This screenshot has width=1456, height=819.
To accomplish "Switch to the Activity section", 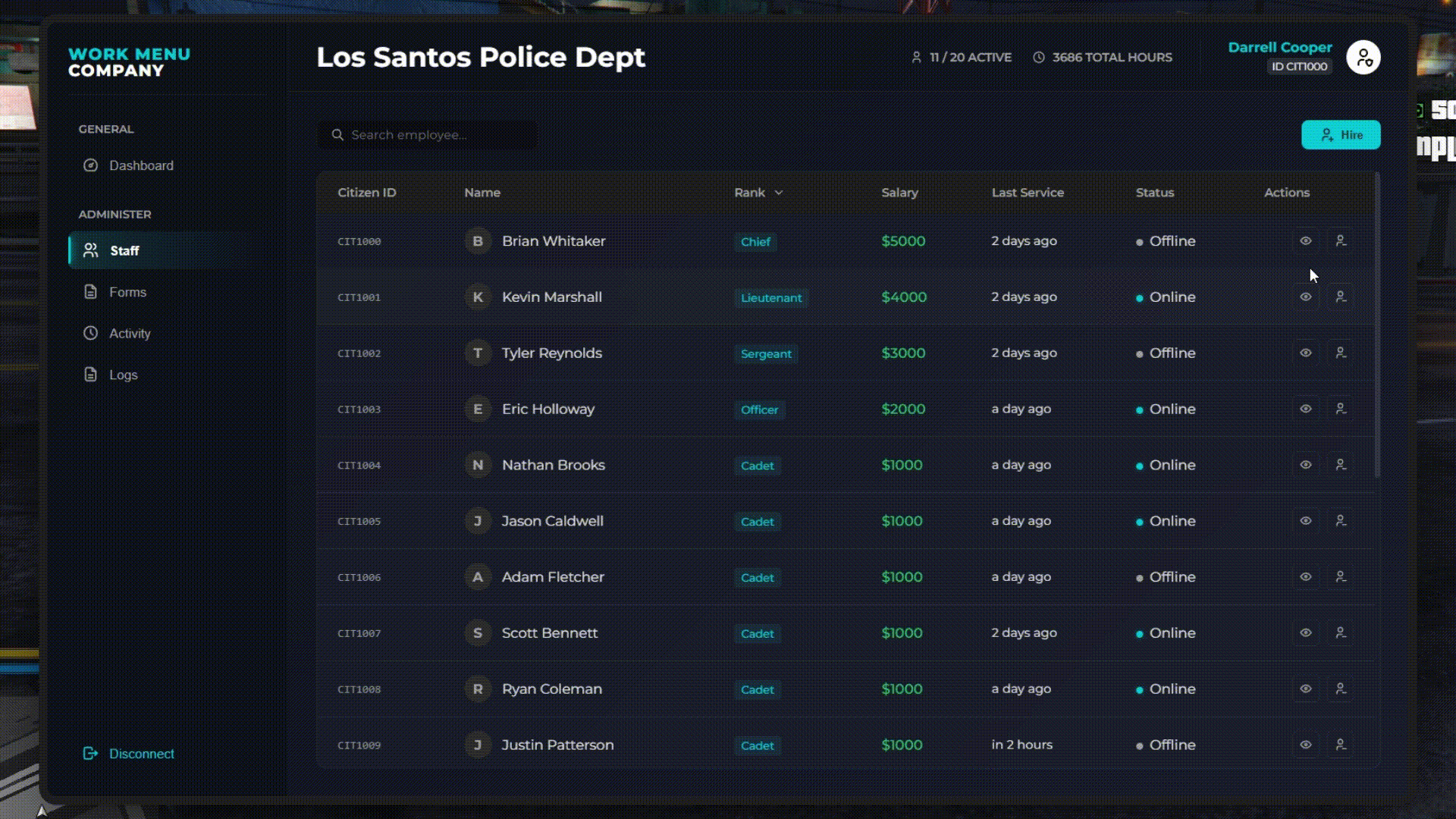I will point(129,334).
